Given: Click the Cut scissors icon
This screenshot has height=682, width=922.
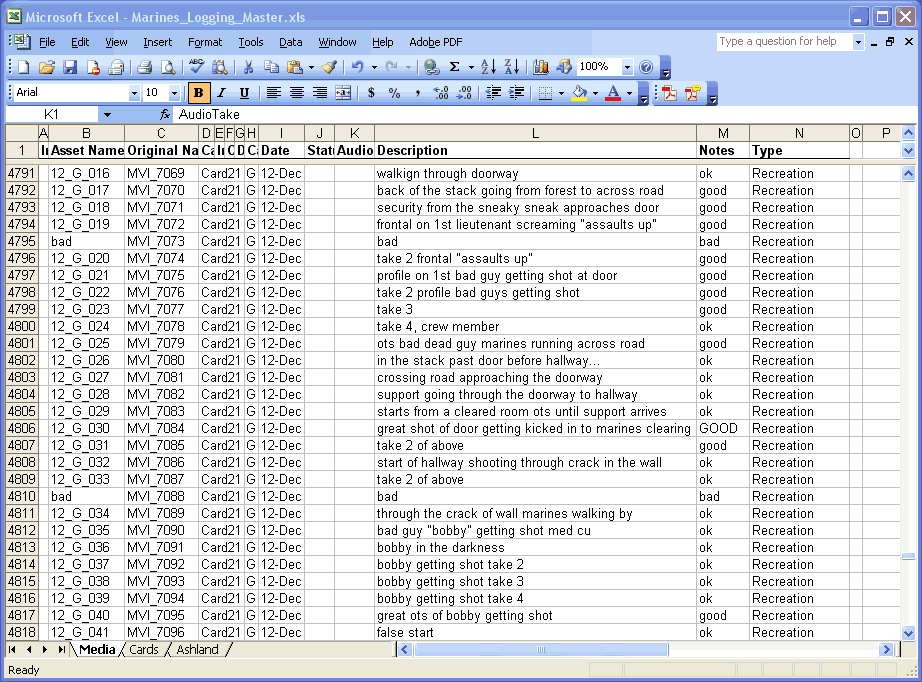Looking at the screenshot, I should 248,67.
